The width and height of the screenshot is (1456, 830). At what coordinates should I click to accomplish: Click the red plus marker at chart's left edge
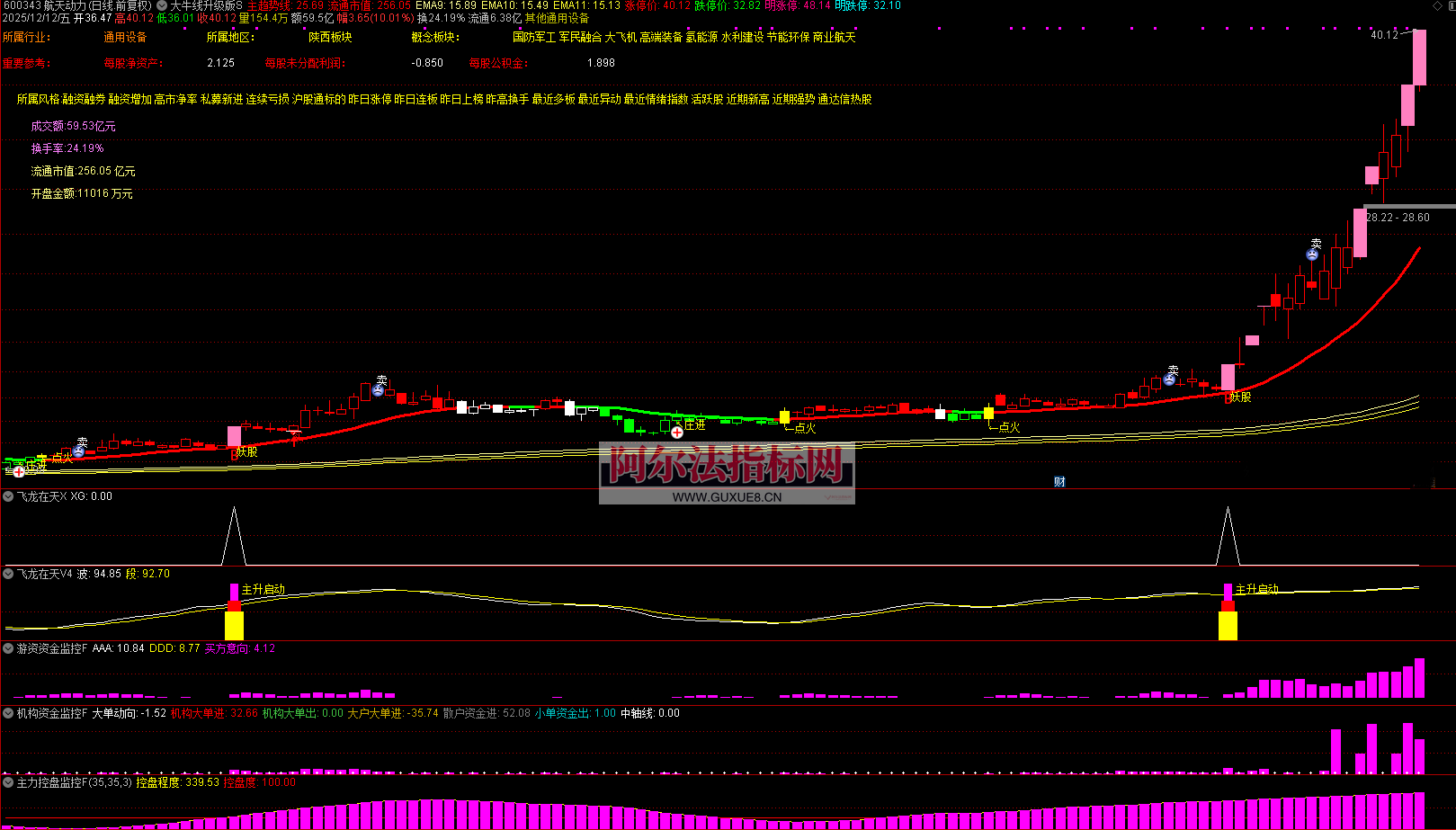point(19,471)
